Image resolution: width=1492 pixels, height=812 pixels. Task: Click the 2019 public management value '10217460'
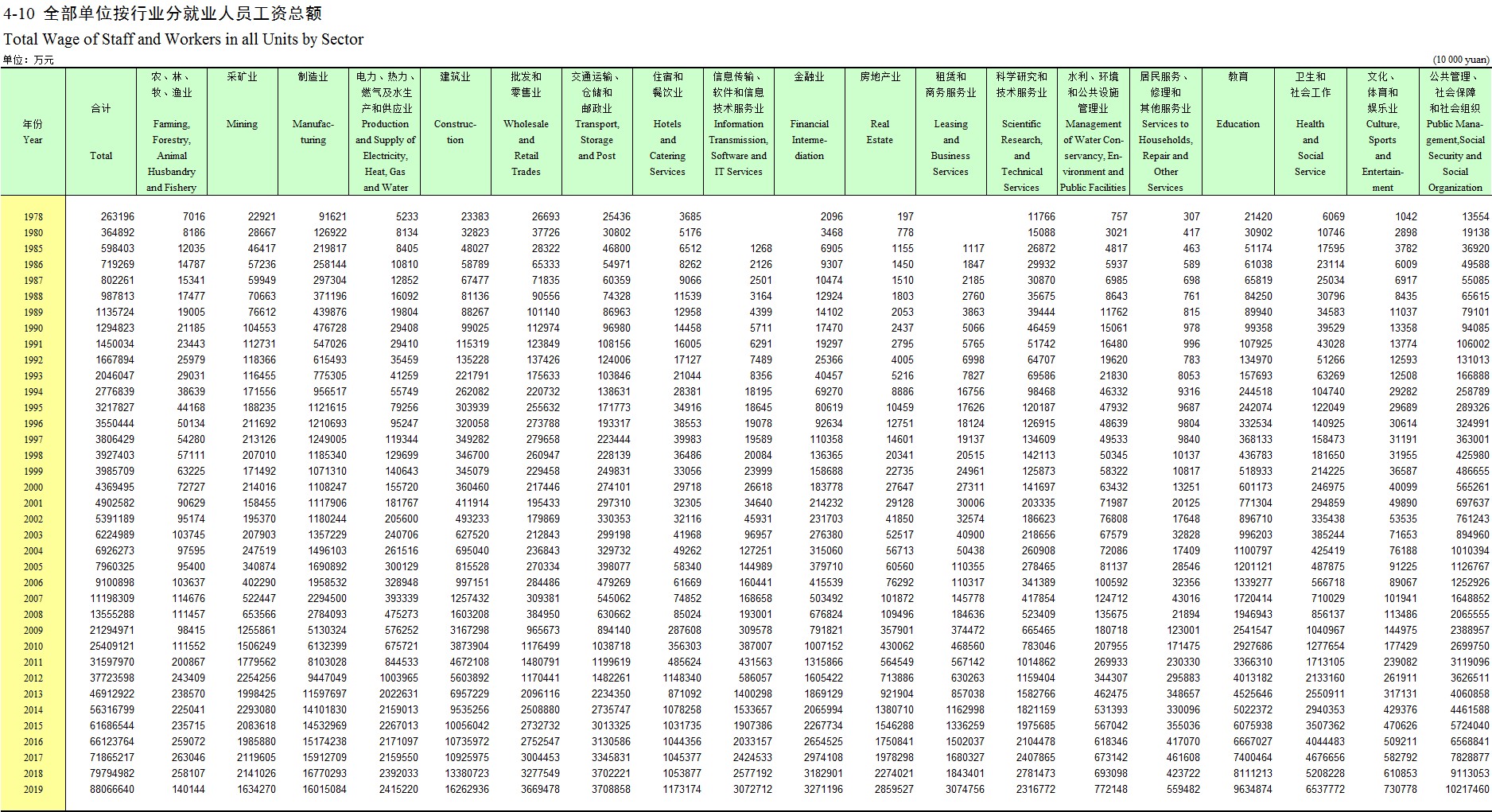click(1467, 789)
